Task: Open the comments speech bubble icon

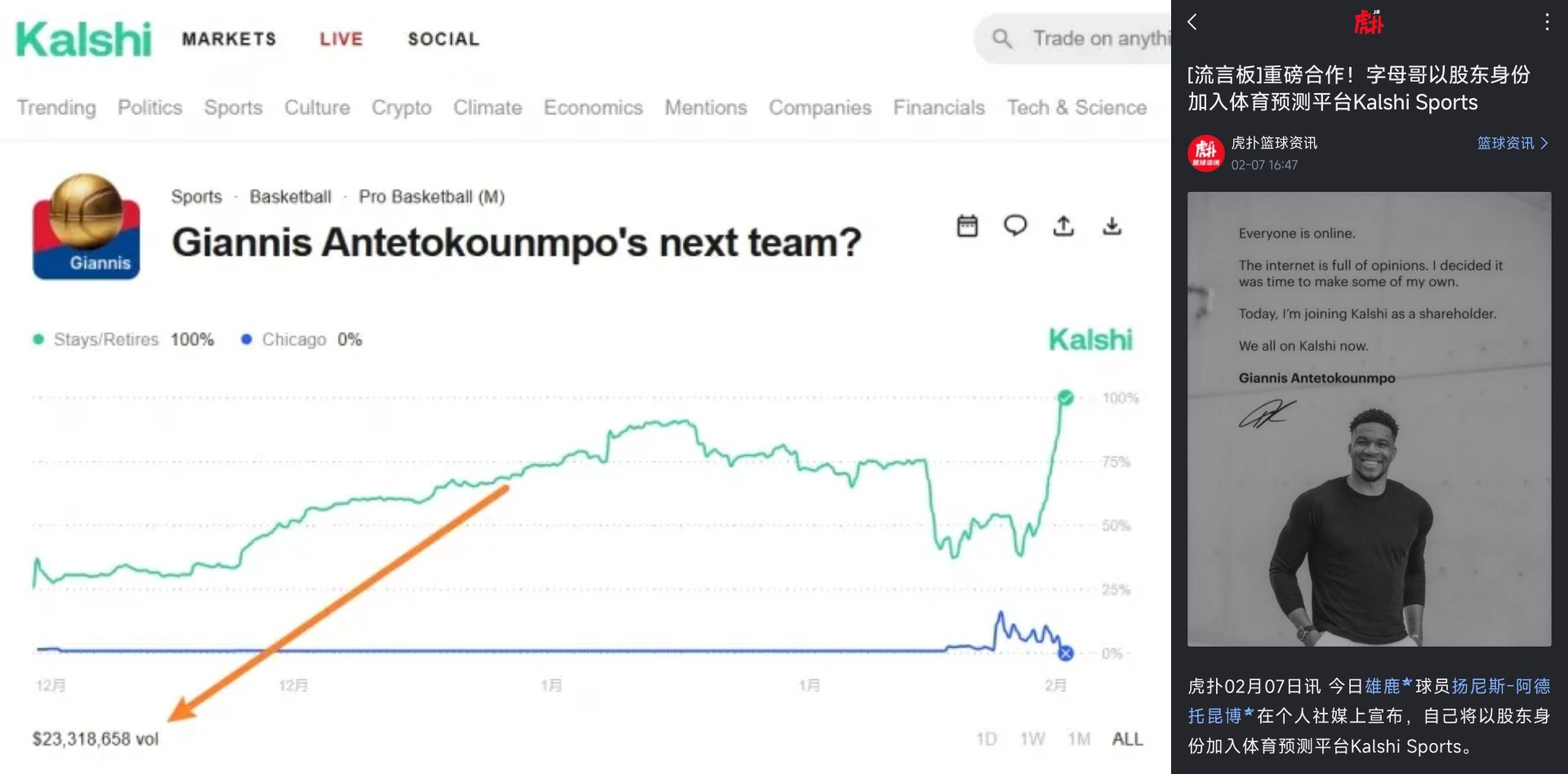Action: pyautogui.click(x=1015, y=225)
